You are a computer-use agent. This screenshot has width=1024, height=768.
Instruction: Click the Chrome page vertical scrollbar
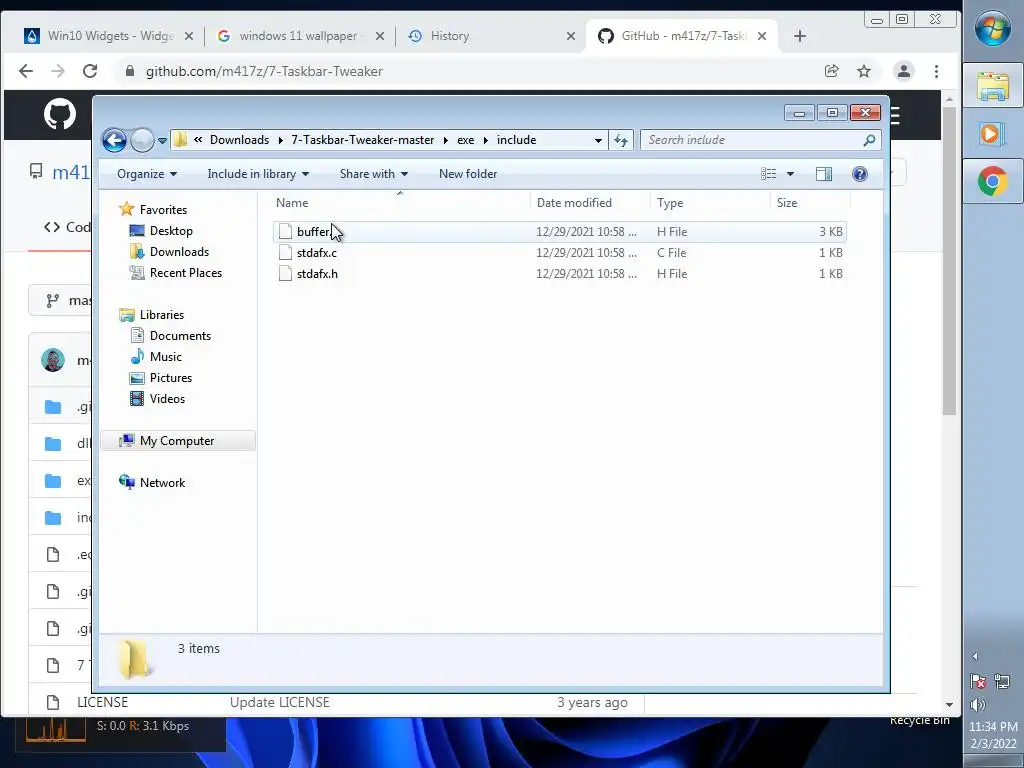[949, 260]
